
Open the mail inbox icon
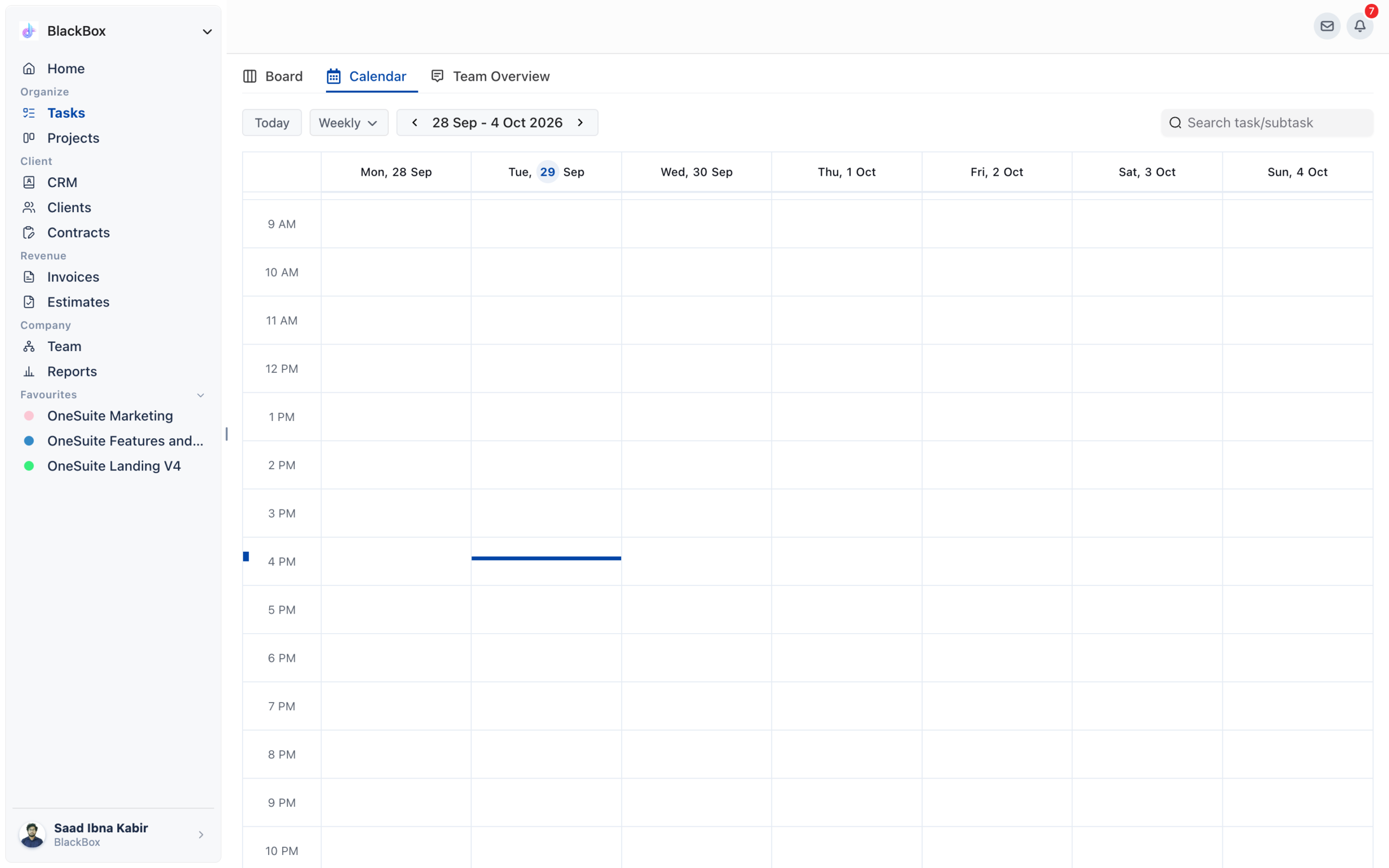(1327, 26)
